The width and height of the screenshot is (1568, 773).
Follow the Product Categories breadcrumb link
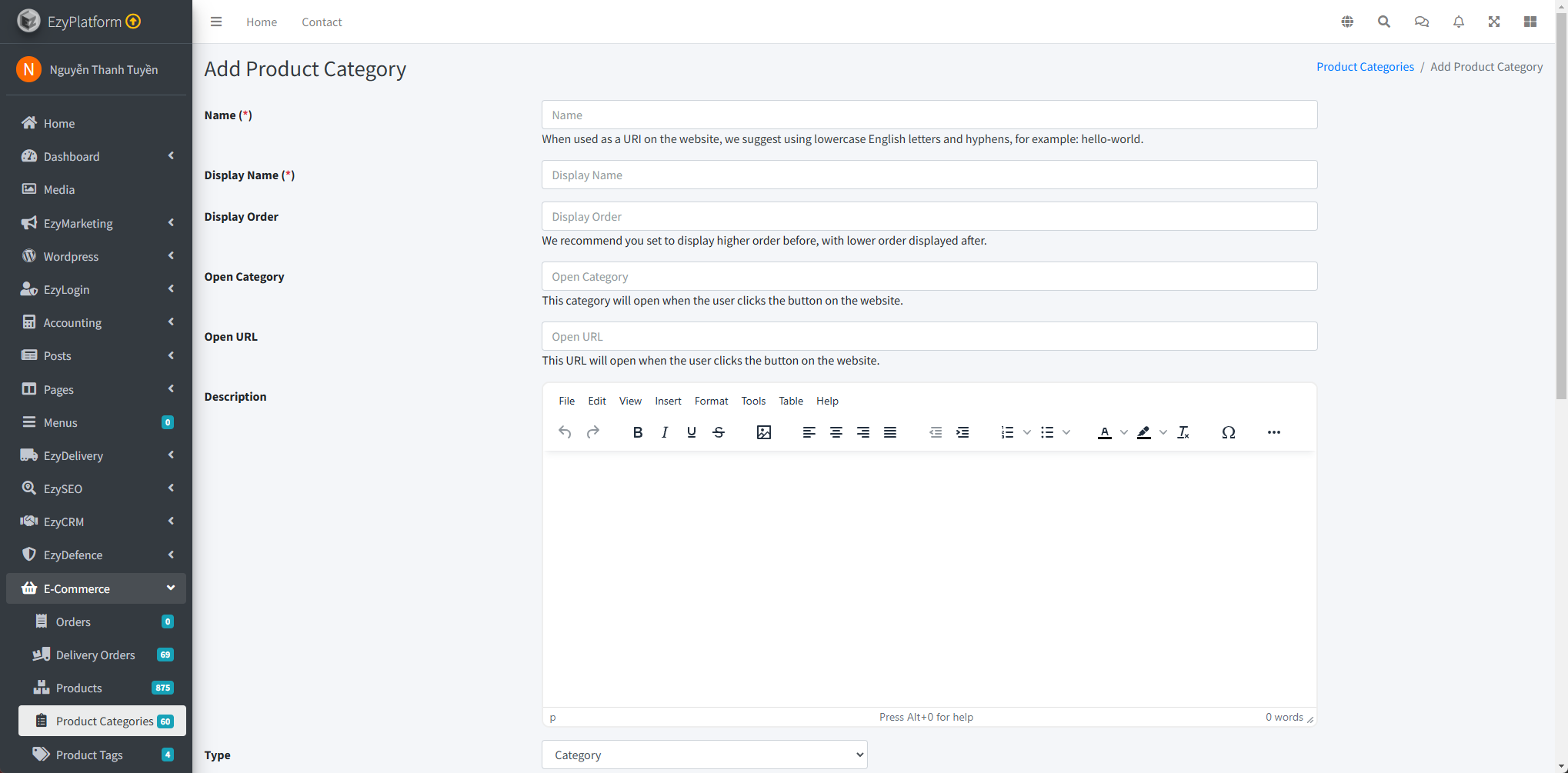(1364, 67)
